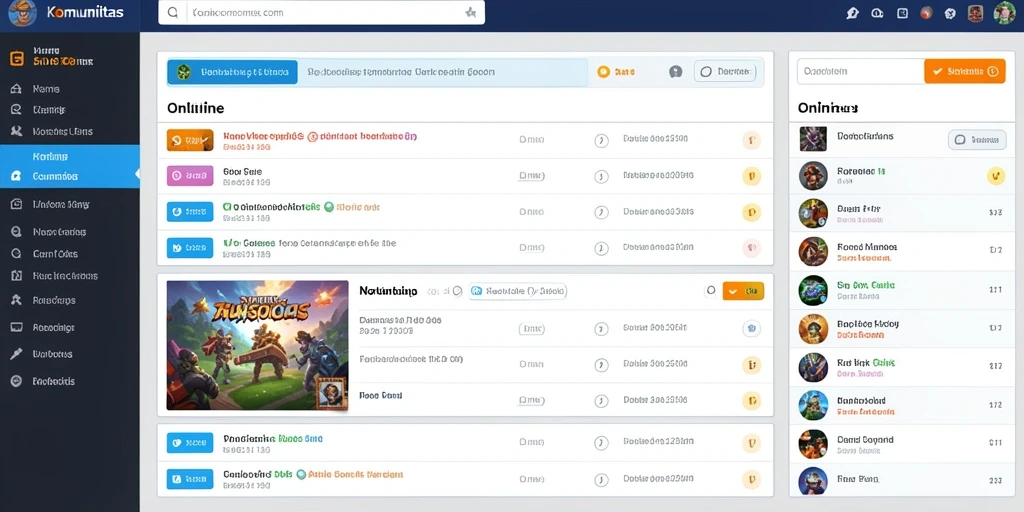
Task: Select the blue tab with the green round icon
Action: (232, 72)
